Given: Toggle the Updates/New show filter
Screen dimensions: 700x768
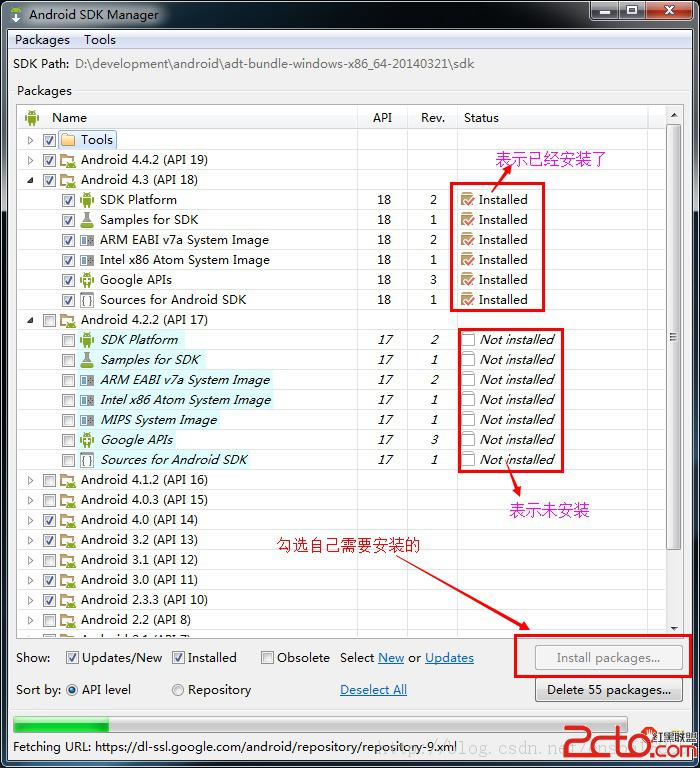Looking at the screenshot, I should (x=72, y=658).
